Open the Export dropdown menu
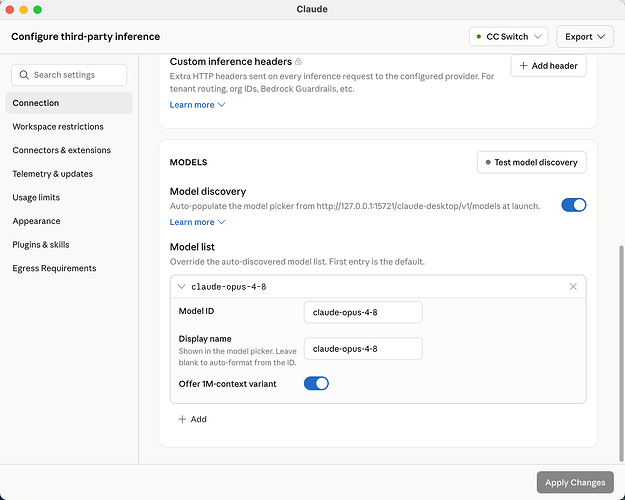Screen dimensions: 625x500 [x=585, y=37]
